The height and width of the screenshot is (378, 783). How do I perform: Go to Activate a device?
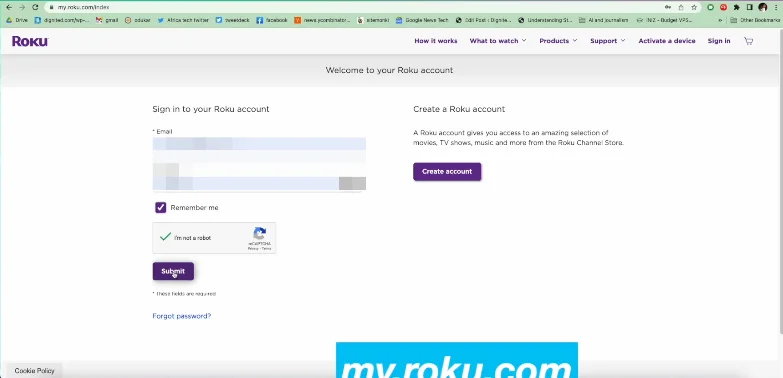point(667,41)
